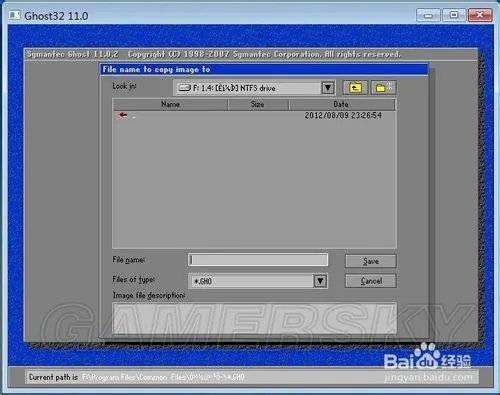500x395 pixels.
Task: Click the Ghost32 title bar application icon
Action: [15, 15]
